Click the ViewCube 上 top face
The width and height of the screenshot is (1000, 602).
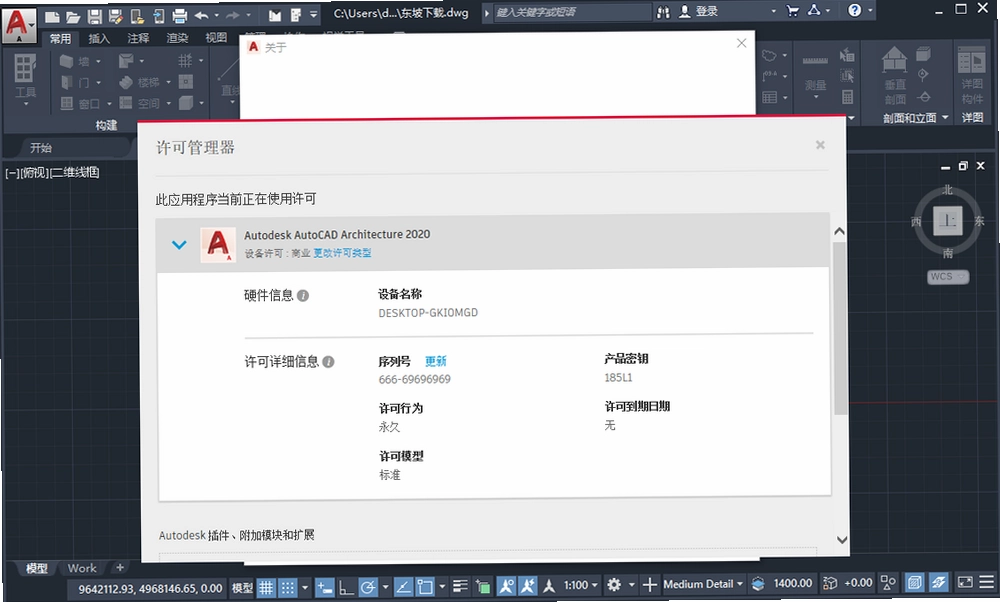click(948, 221)
